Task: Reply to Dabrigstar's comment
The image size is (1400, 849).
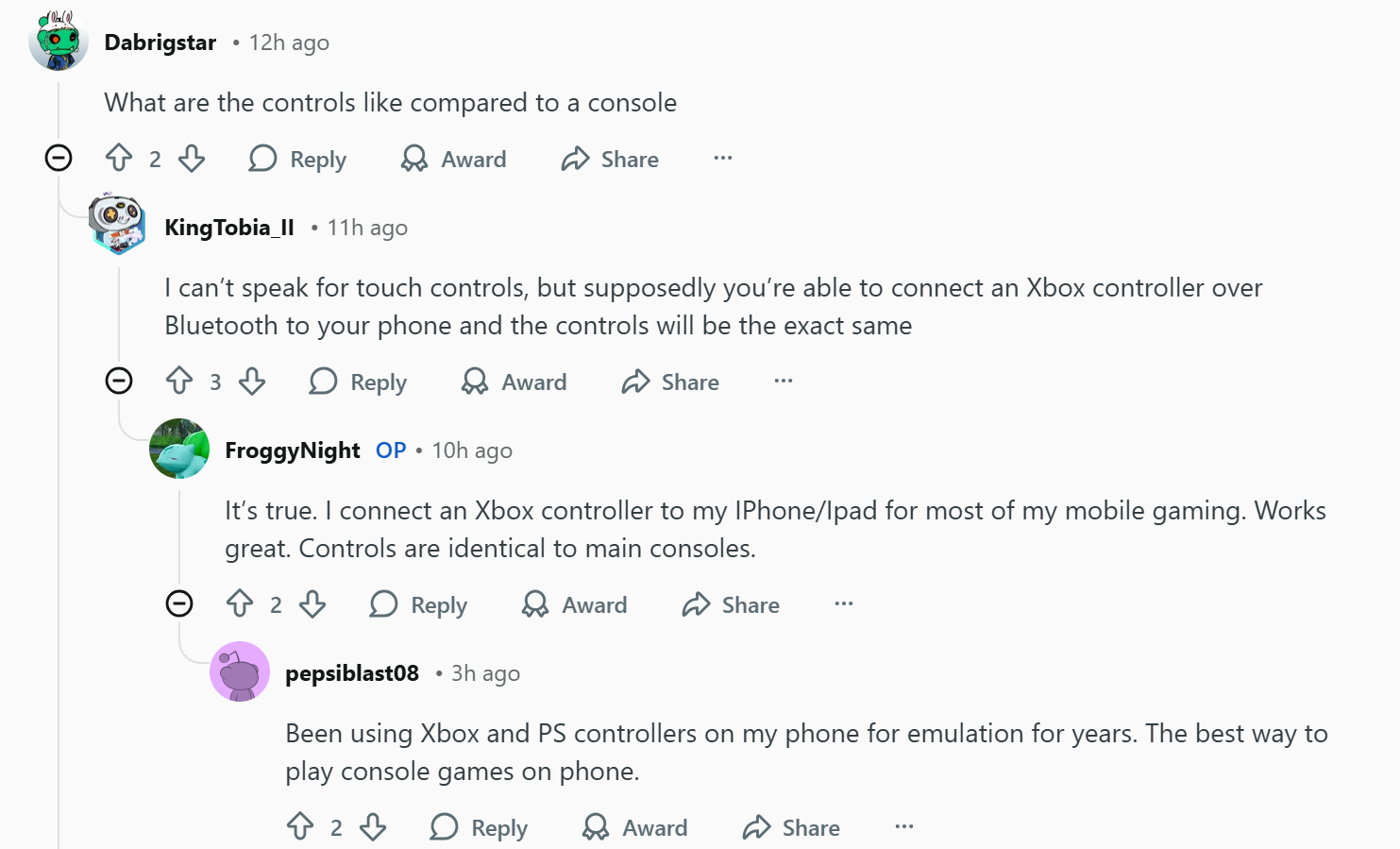Action: 298,159
